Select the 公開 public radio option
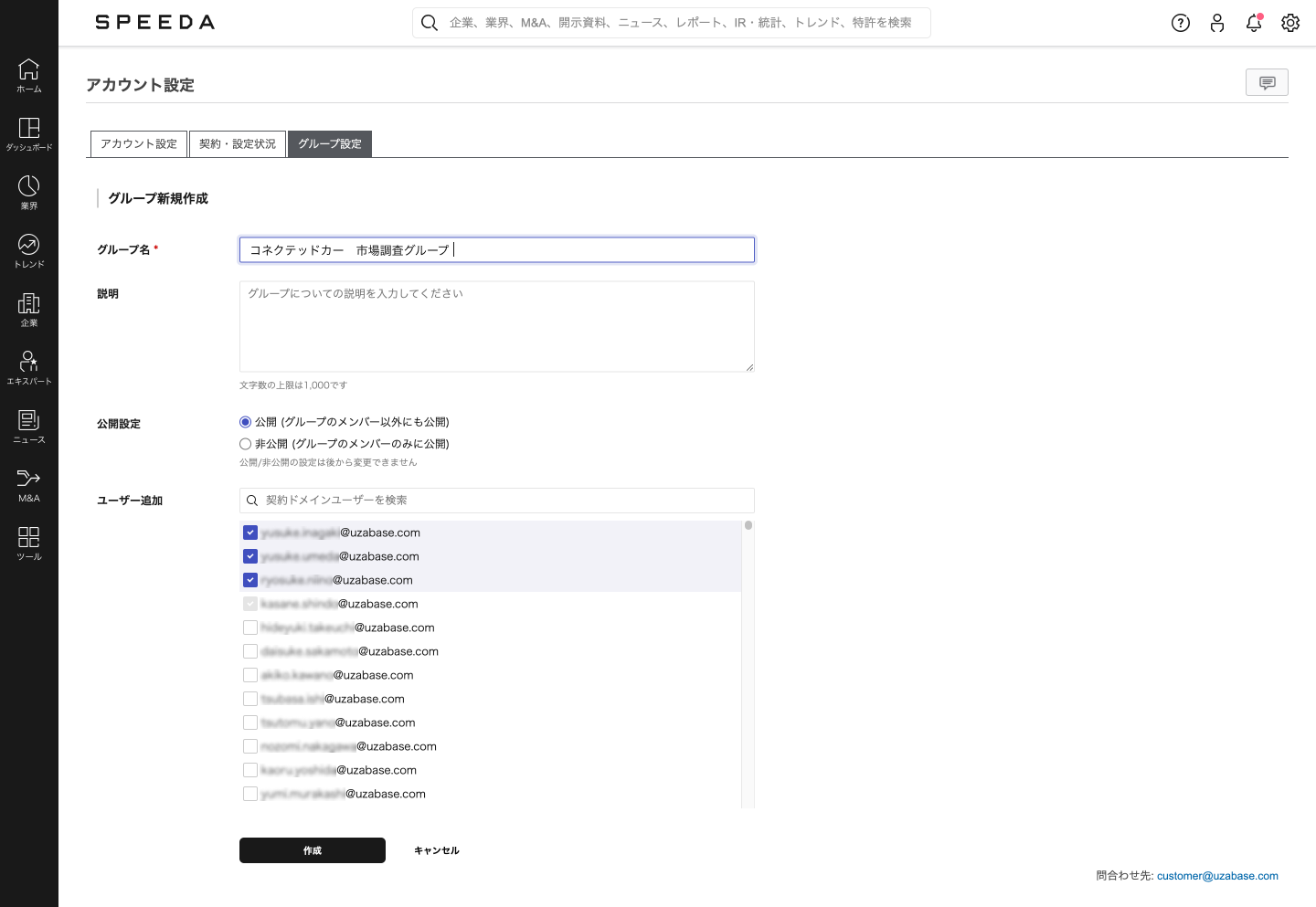Screen dimensions: 1316x907 point(246,422)
